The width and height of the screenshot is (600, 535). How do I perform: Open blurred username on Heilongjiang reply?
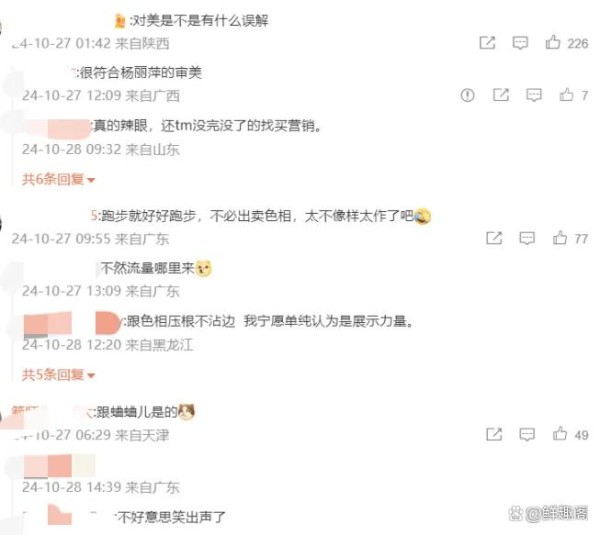tap(73, 323)
